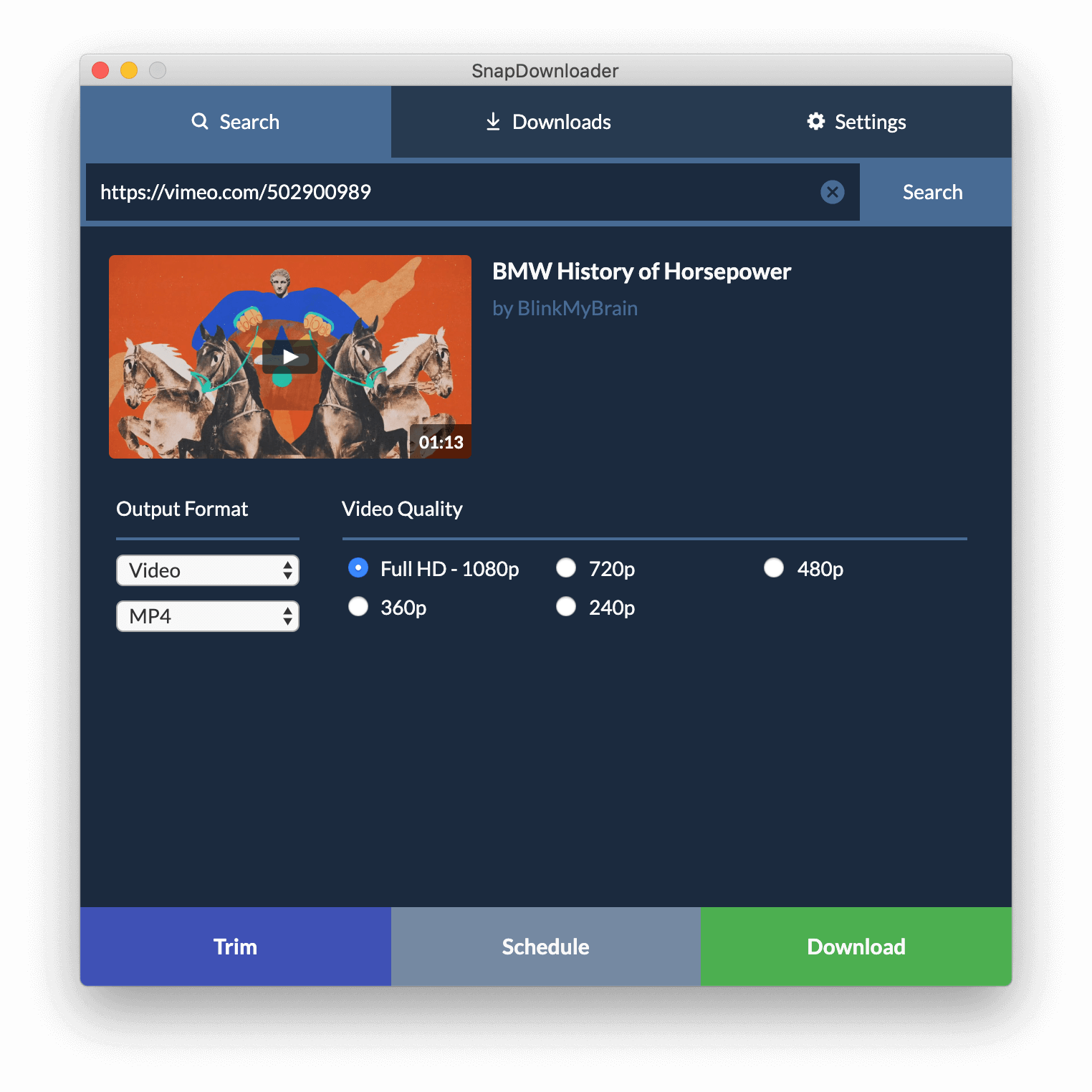
Task: Open the Video output format dropdown
Action: coord(207,570)
